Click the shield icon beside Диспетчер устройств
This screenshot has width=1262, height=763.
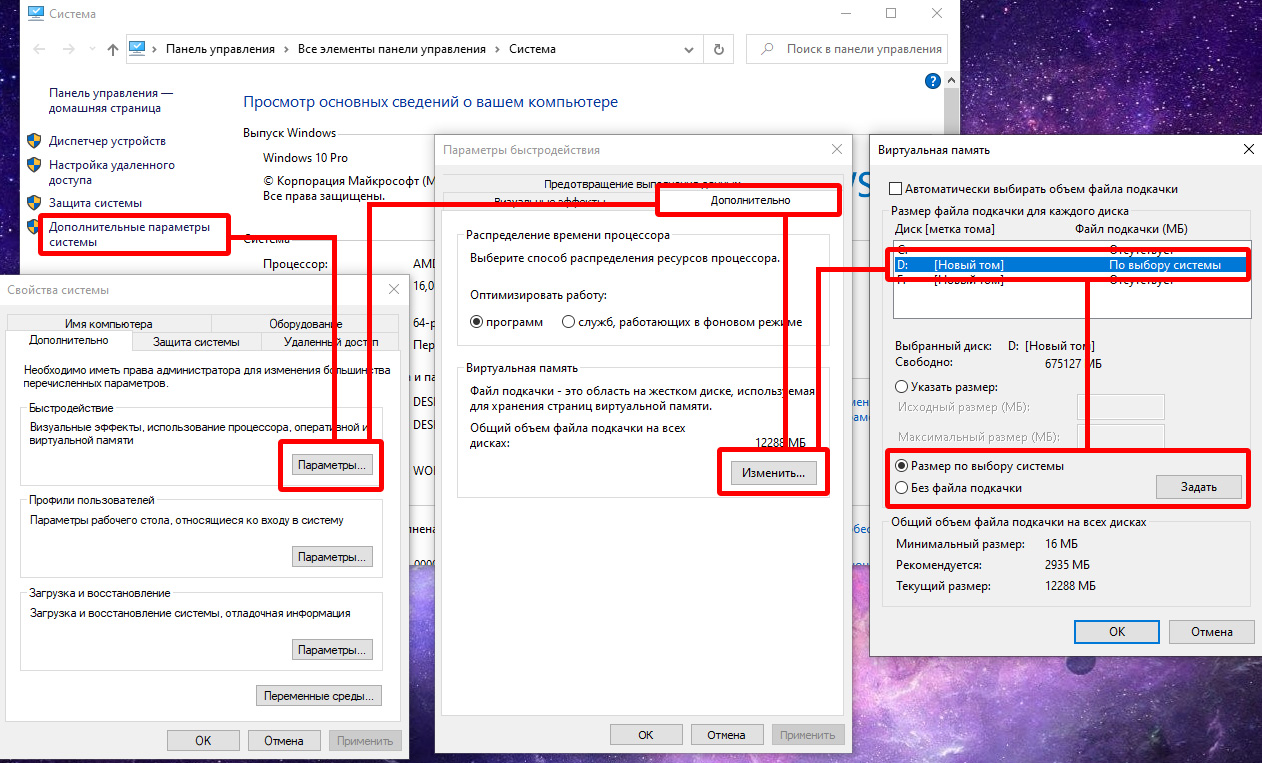click(x=33, y=141)
